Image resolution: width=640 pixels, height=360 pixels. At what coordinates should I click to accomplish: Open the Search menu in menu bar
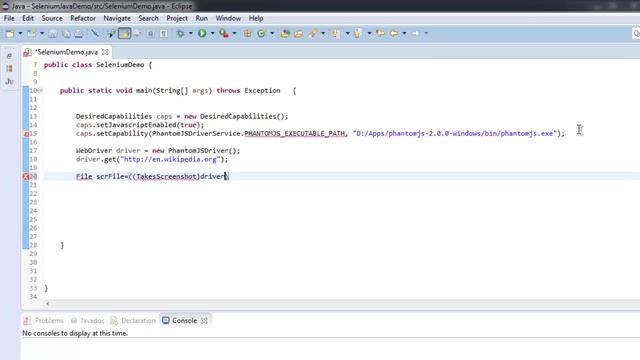tap(148, 18)
